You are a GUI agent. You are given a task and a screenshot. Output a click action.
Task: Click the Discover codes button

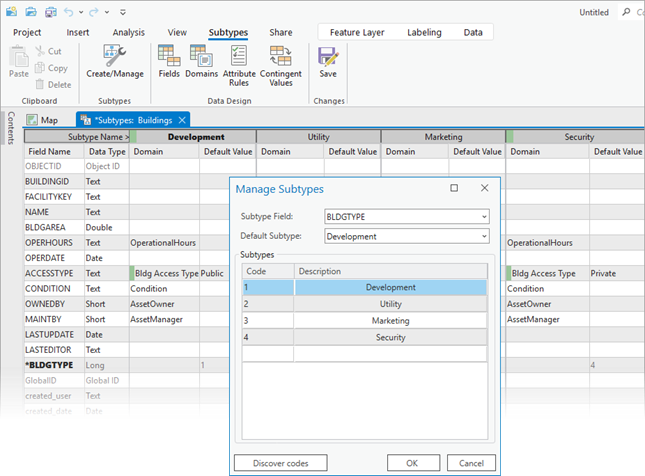click(280, 463)
